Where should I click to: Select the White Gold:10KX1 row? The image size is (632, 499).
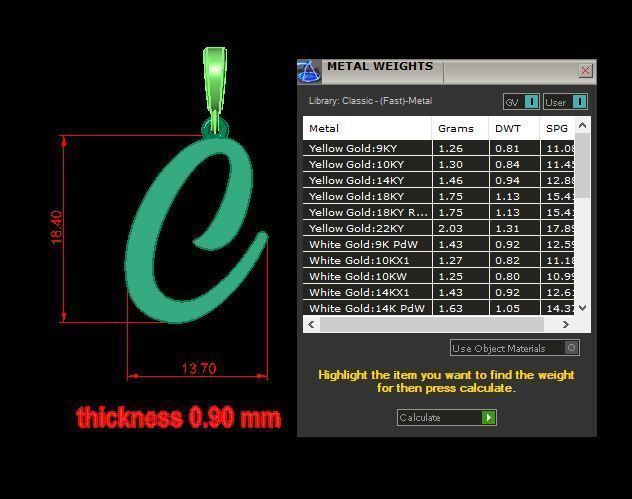[439, 260]
